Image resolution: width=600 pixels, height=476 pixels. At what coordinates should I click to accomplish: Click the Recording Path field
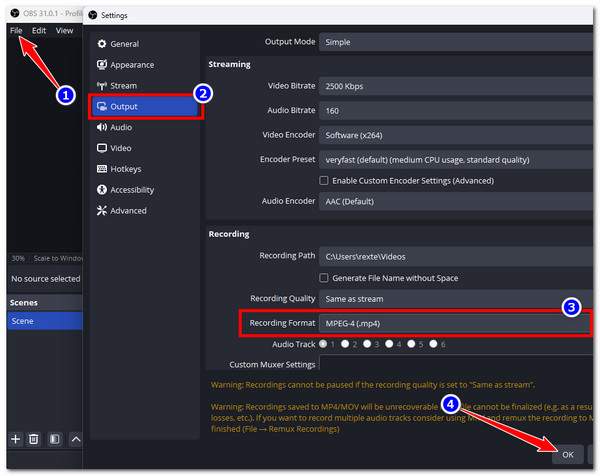(456, 256)
